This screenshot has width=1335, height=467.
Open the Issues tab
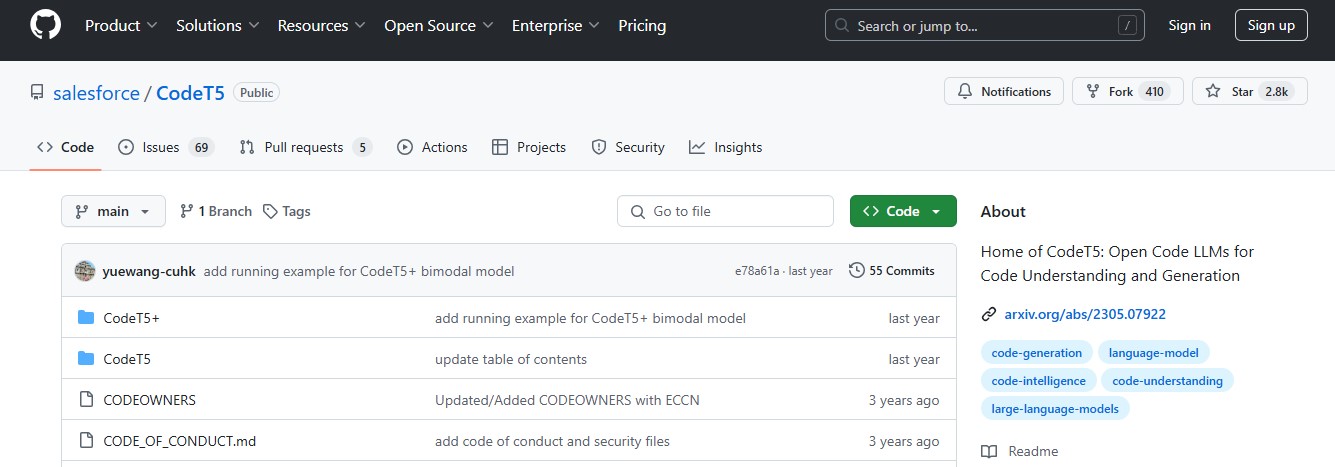166,147
